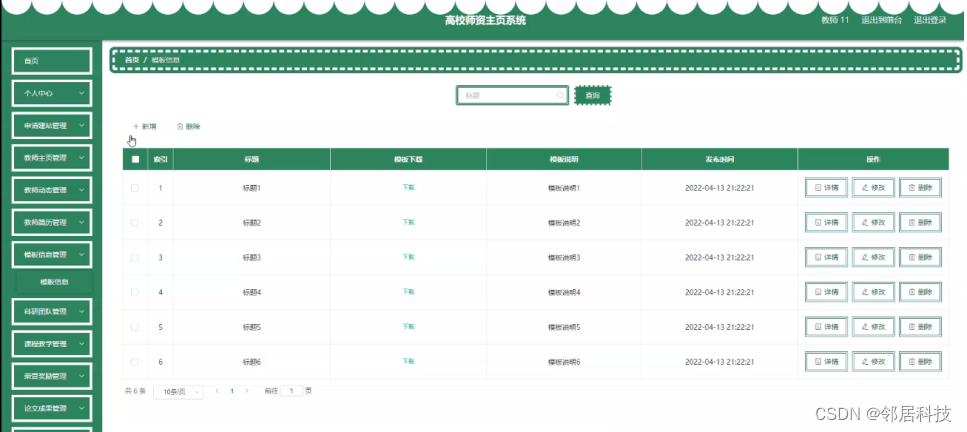
Task: Click 退出到前台 in the top bar
Action: click(x=881, y=20)
